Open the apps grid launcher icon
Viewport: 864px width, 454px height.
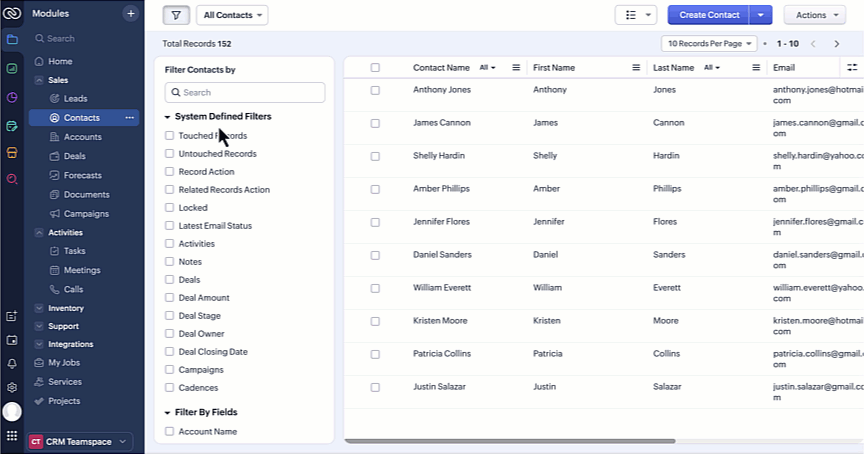[12, 436]
